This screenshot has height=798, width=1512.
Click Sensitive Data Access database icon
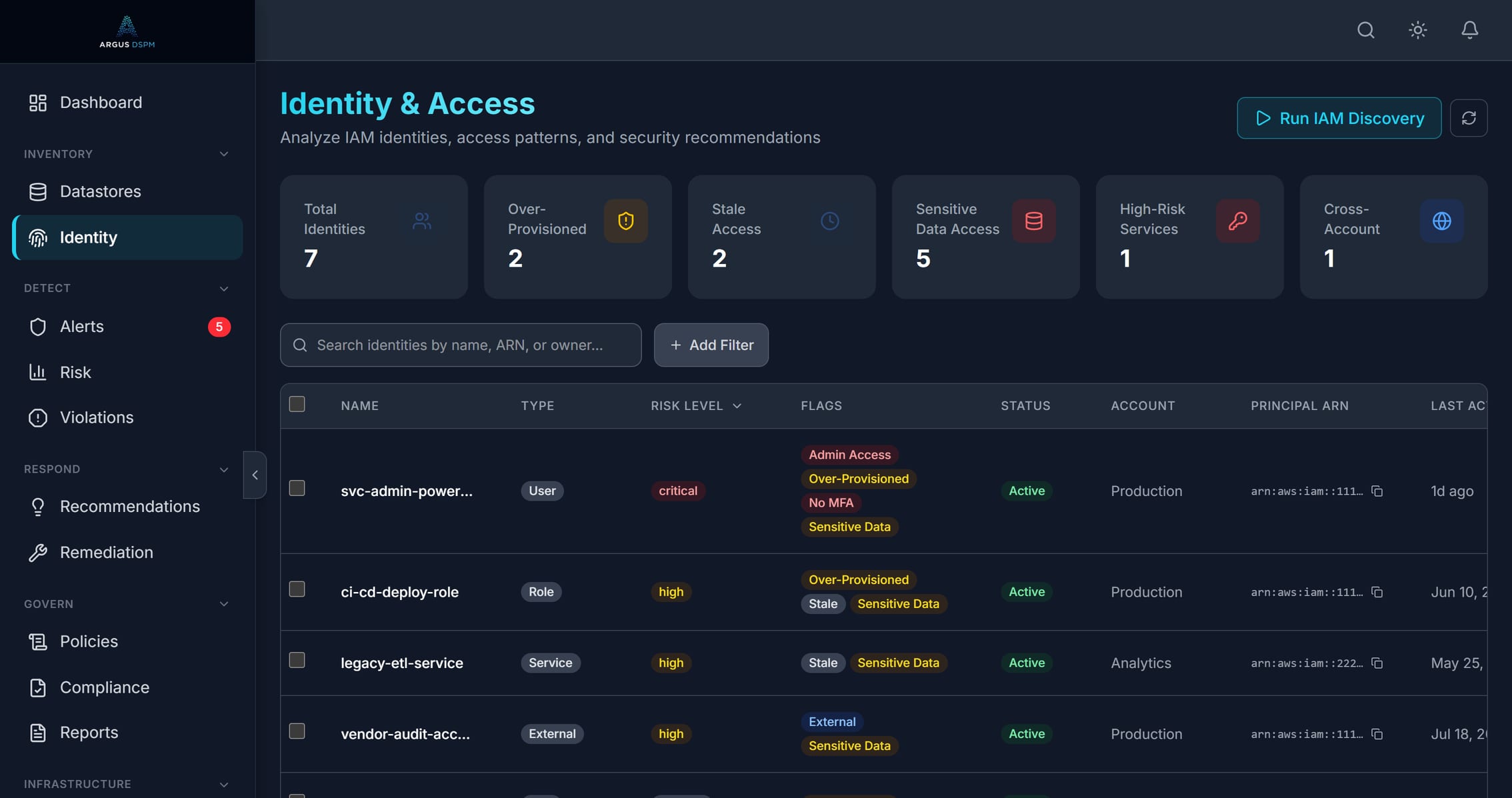(1033, 221)
